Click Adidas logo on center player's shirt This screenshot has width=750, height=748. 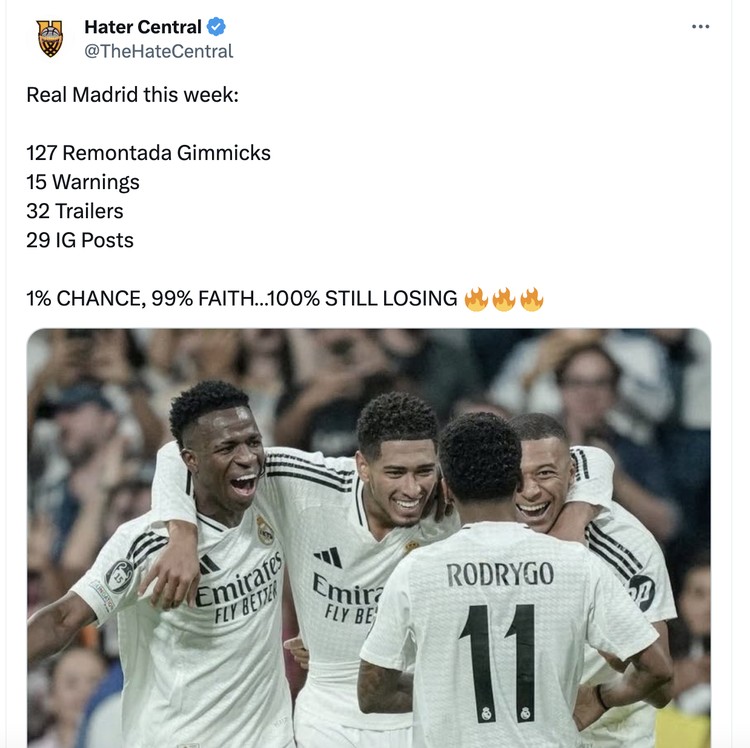(329, 557)
